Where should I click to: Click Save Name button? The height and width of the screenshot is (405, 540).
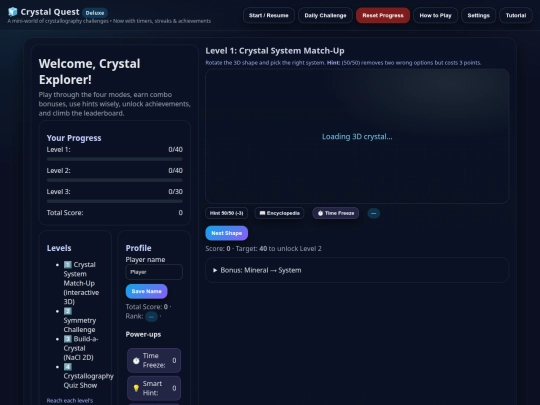tap(146, 291)
